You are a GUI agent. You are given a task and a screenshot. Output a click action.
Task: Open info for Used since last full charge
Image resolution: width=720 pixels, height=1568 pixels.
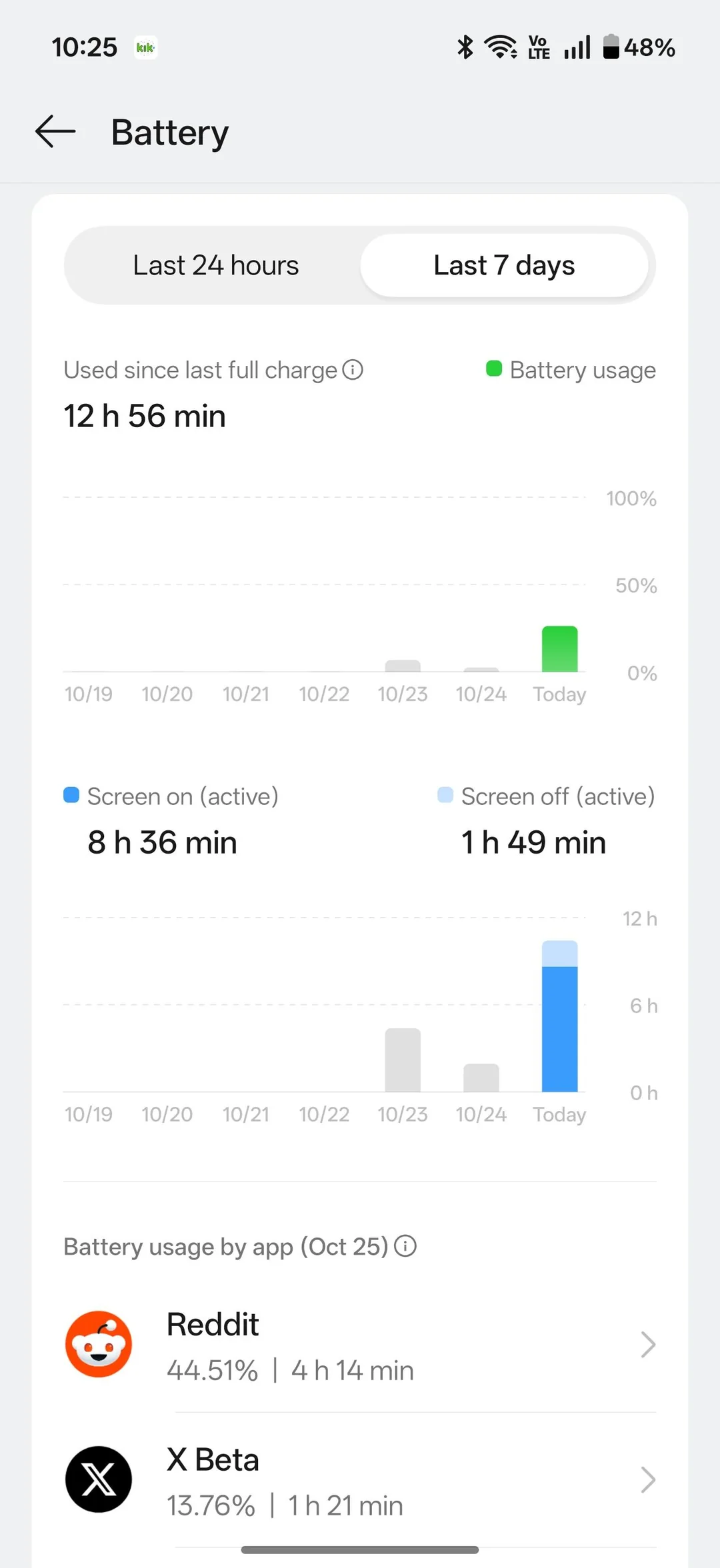(x=353, y=369)
